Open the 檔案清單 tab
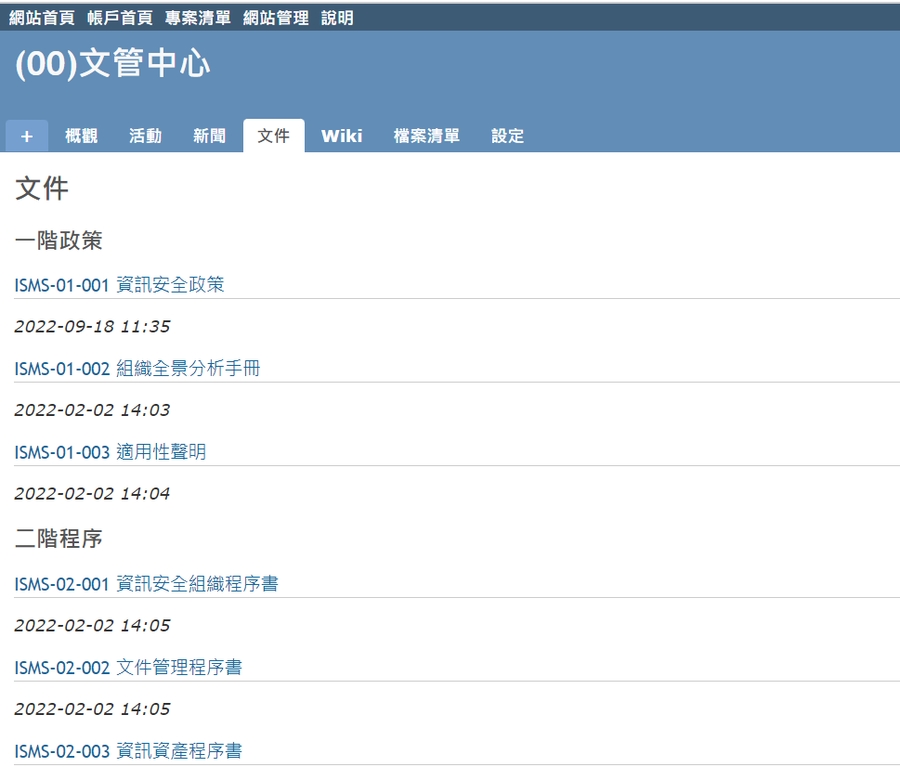Viewport: 900px width, 767px height. (426, 136)
